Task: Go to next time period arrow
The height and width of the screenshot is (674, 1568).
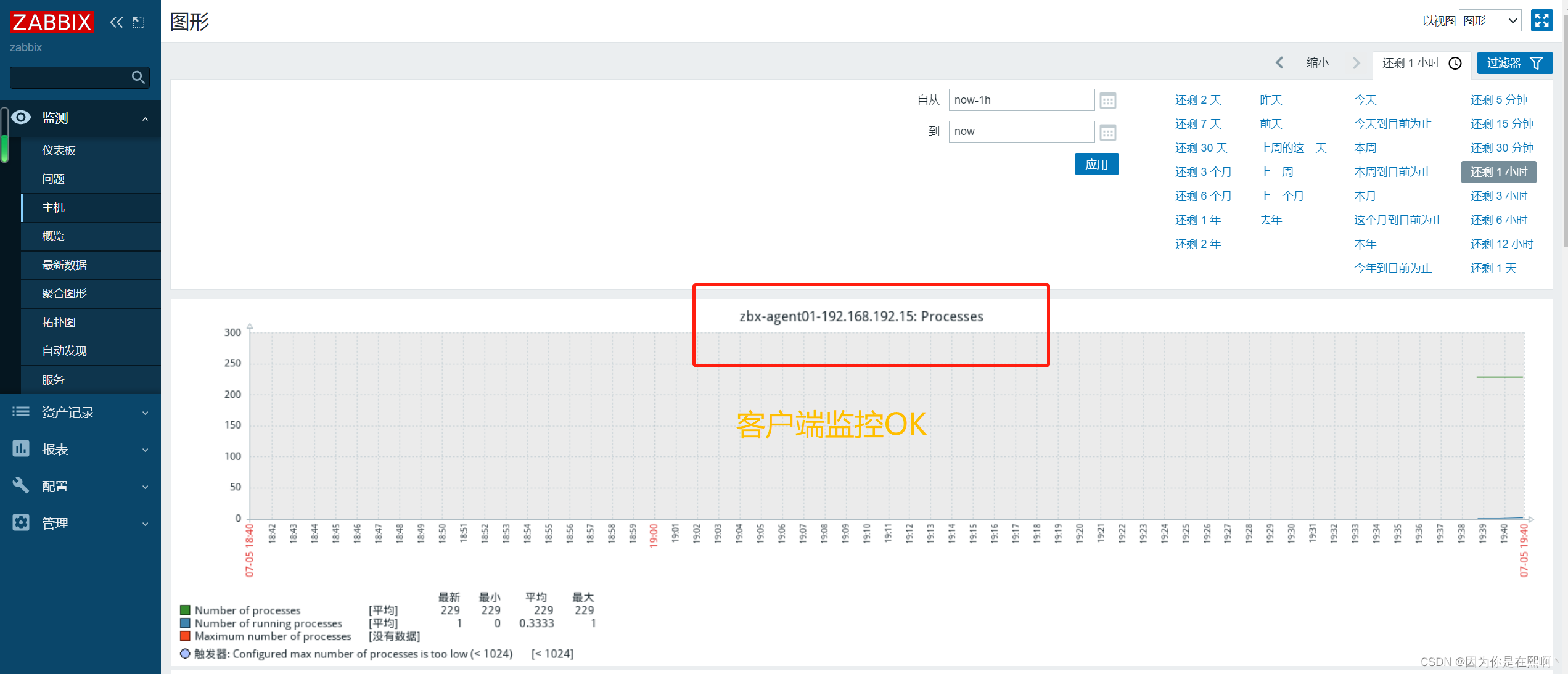Action: [1357, 62]
